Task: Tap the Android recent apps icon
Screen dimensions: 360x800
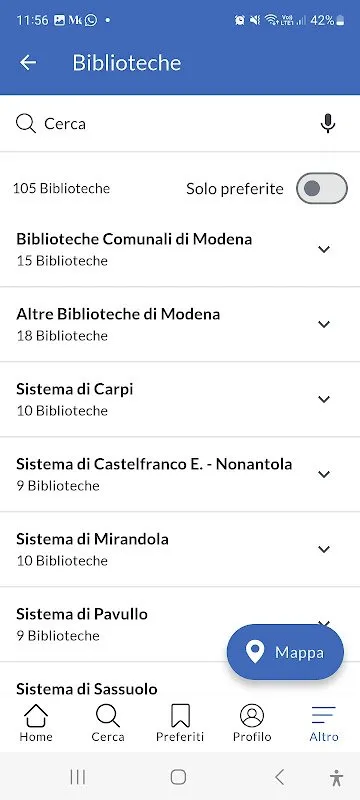Action: pos(78,777)
